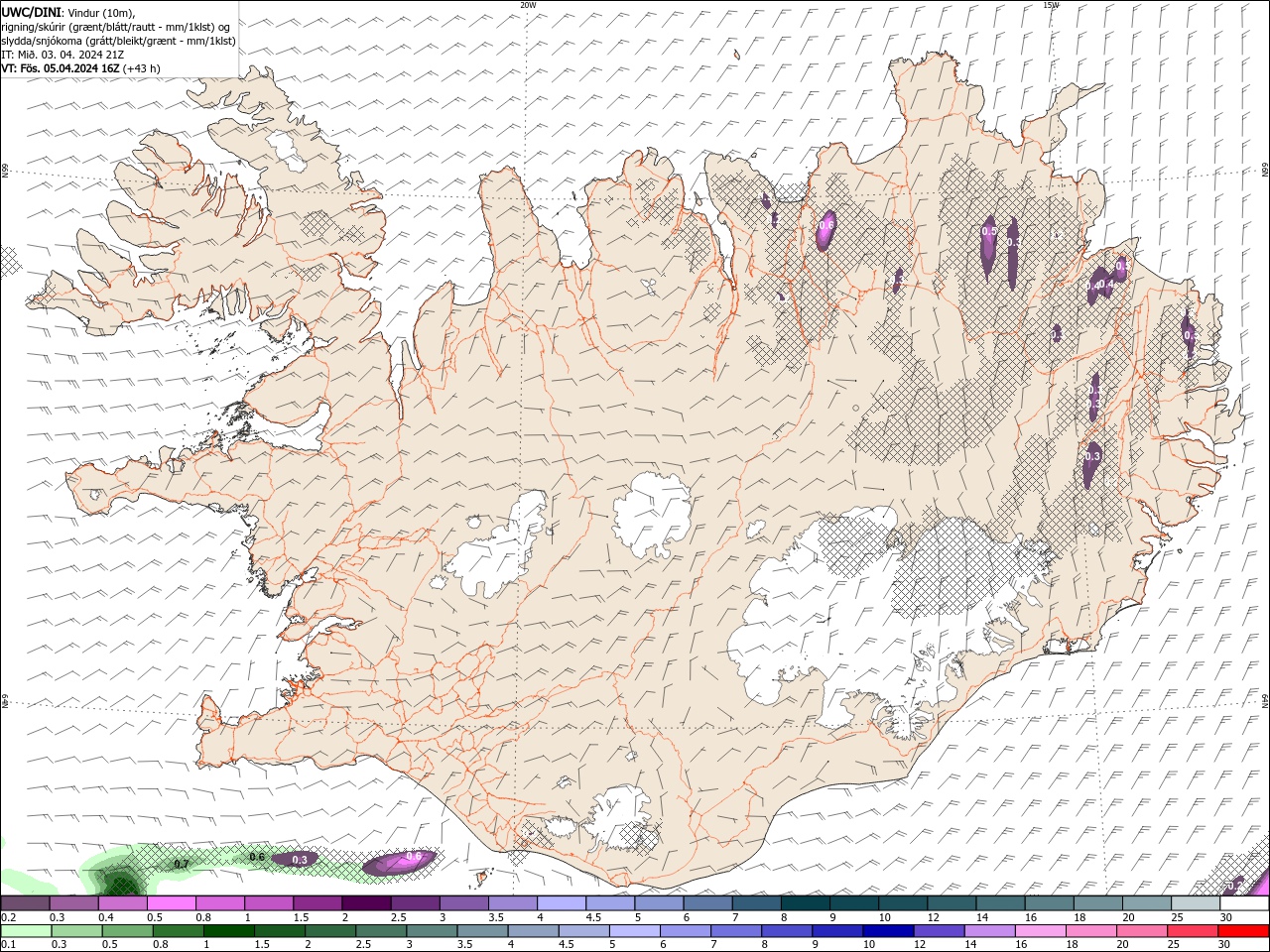This screenshot has height=952, width=1270.
Task: Click the 15W longitude label
Action: (1051, 5)
